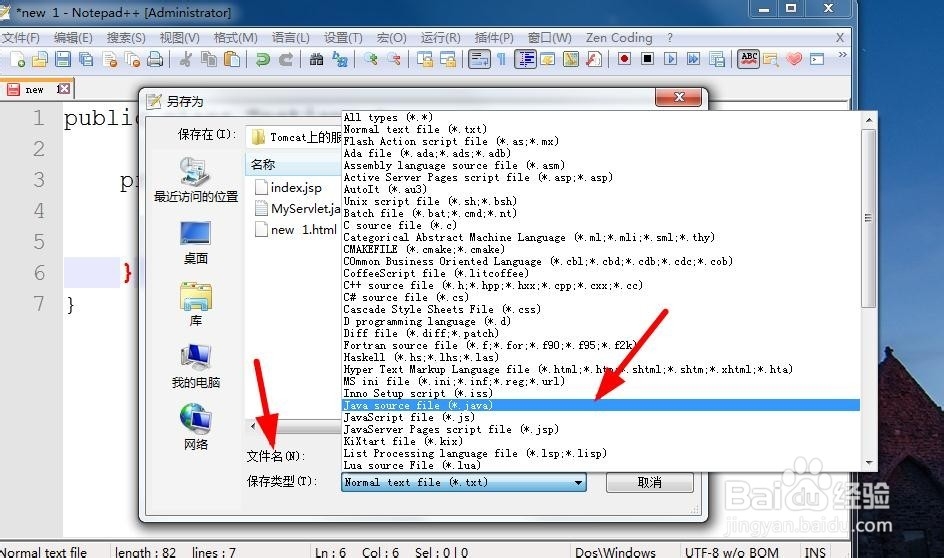Select Cascade Style Sheets File (*.css)
The height and width of the screenshot is (558, 944).
coord(600,309)
